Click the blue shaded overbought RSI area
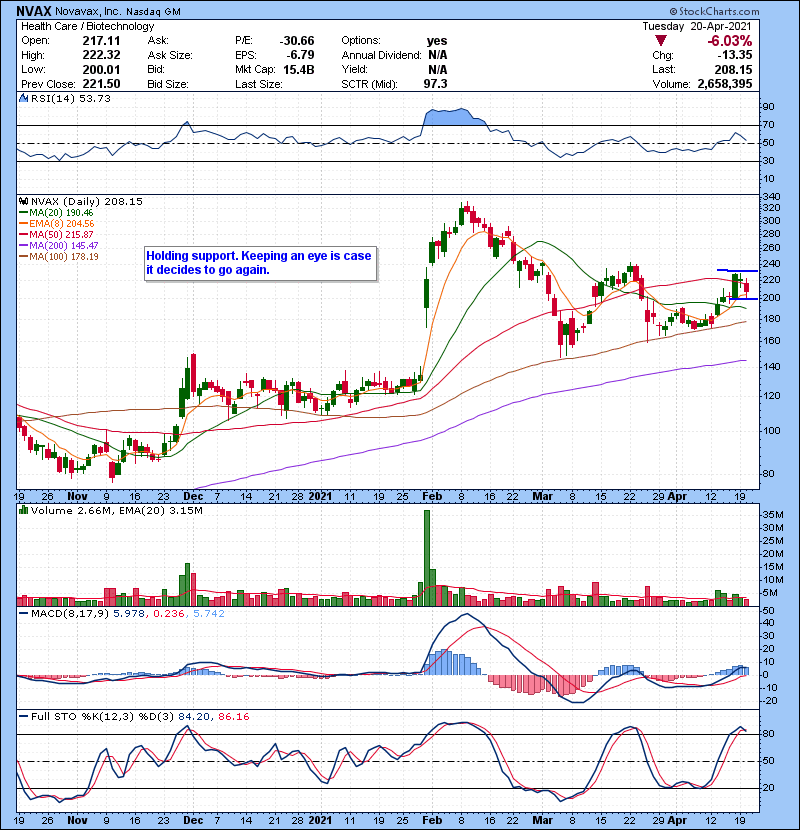 click(x=454, y=117)
